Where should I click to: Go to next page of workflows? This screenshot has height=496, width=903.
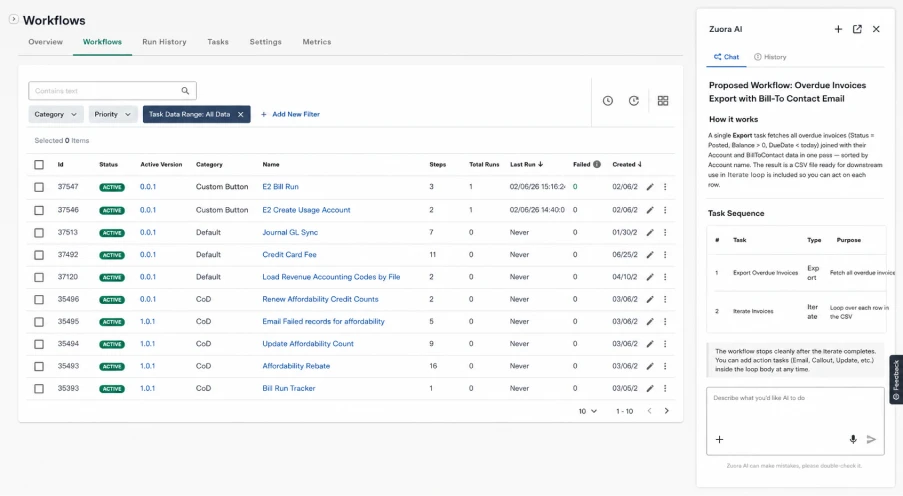[x=667, y=411]
